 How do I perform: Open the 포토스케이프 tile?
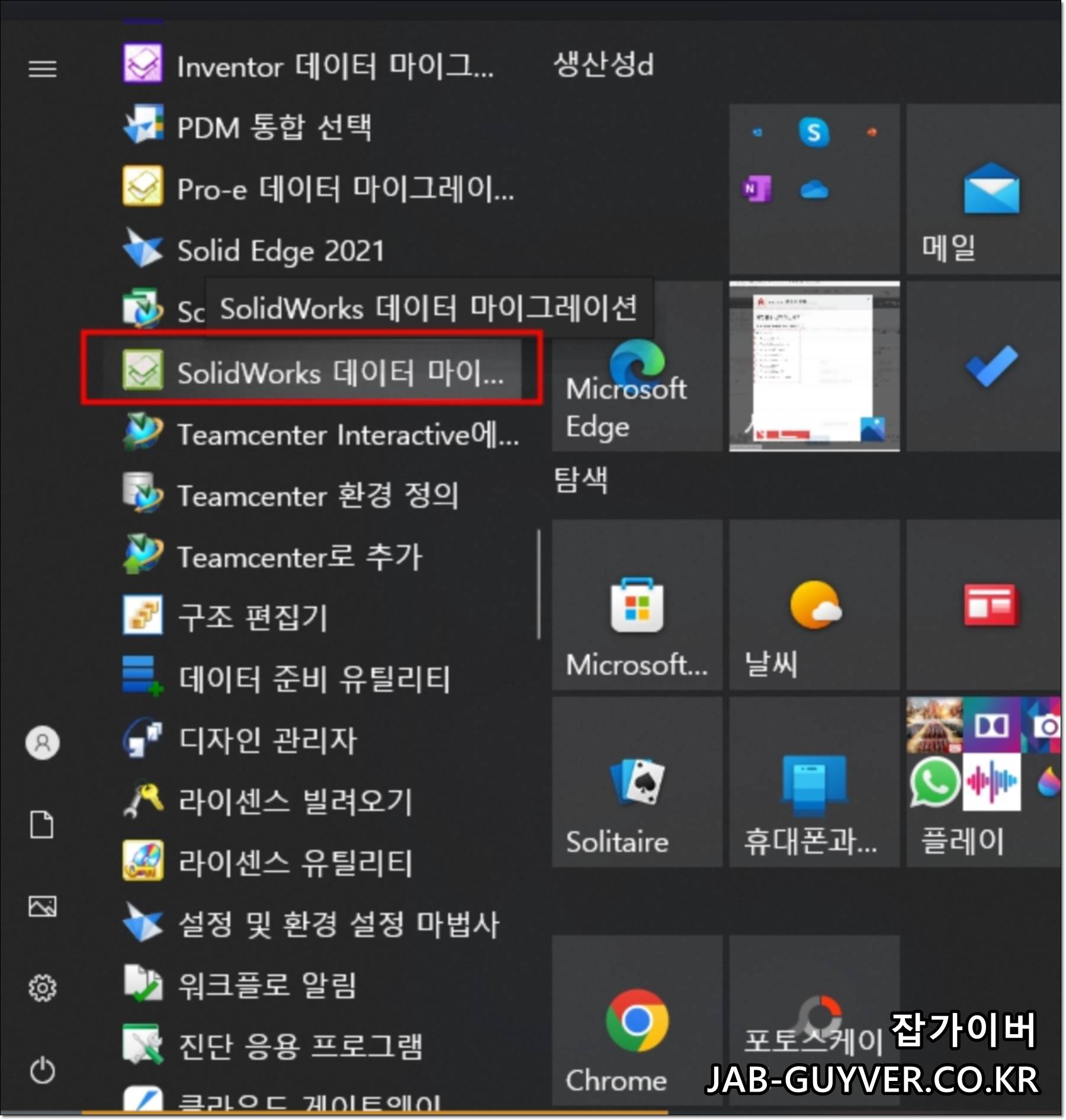click(814, 1021)
